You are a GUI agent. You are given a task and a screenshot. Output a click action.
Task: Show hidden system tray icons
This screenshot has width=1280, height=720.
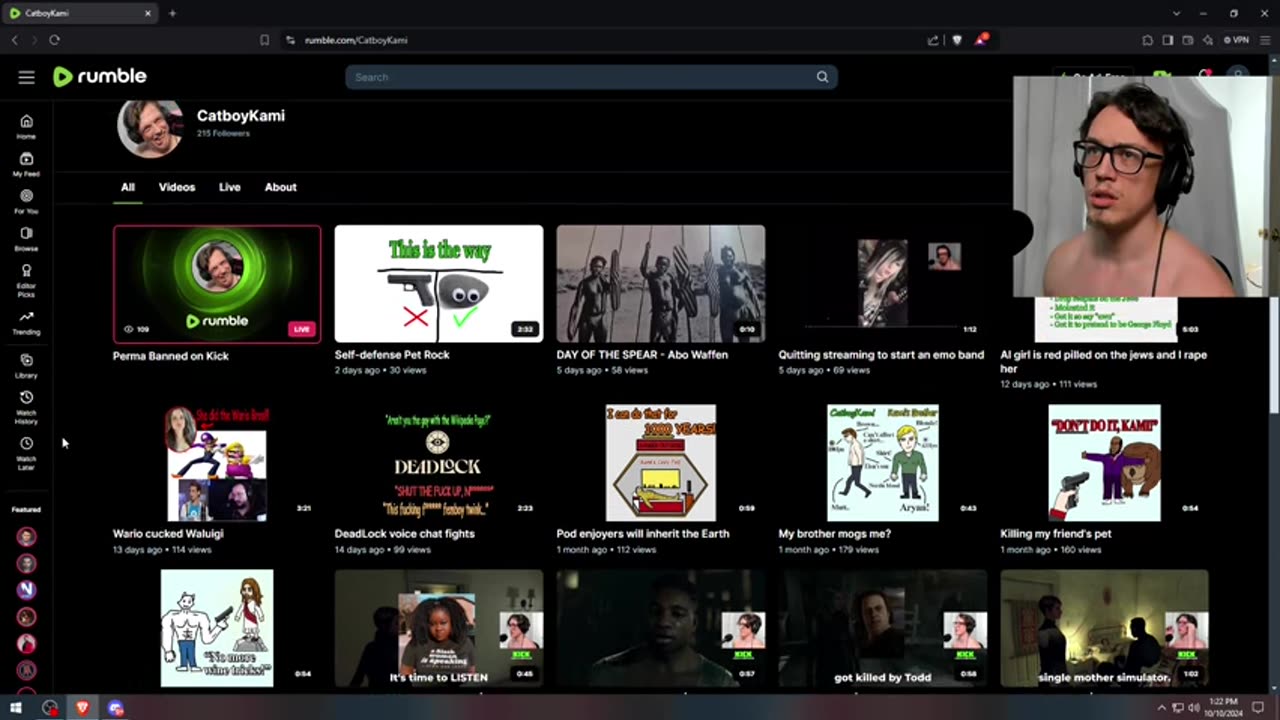click(1162, 708)
